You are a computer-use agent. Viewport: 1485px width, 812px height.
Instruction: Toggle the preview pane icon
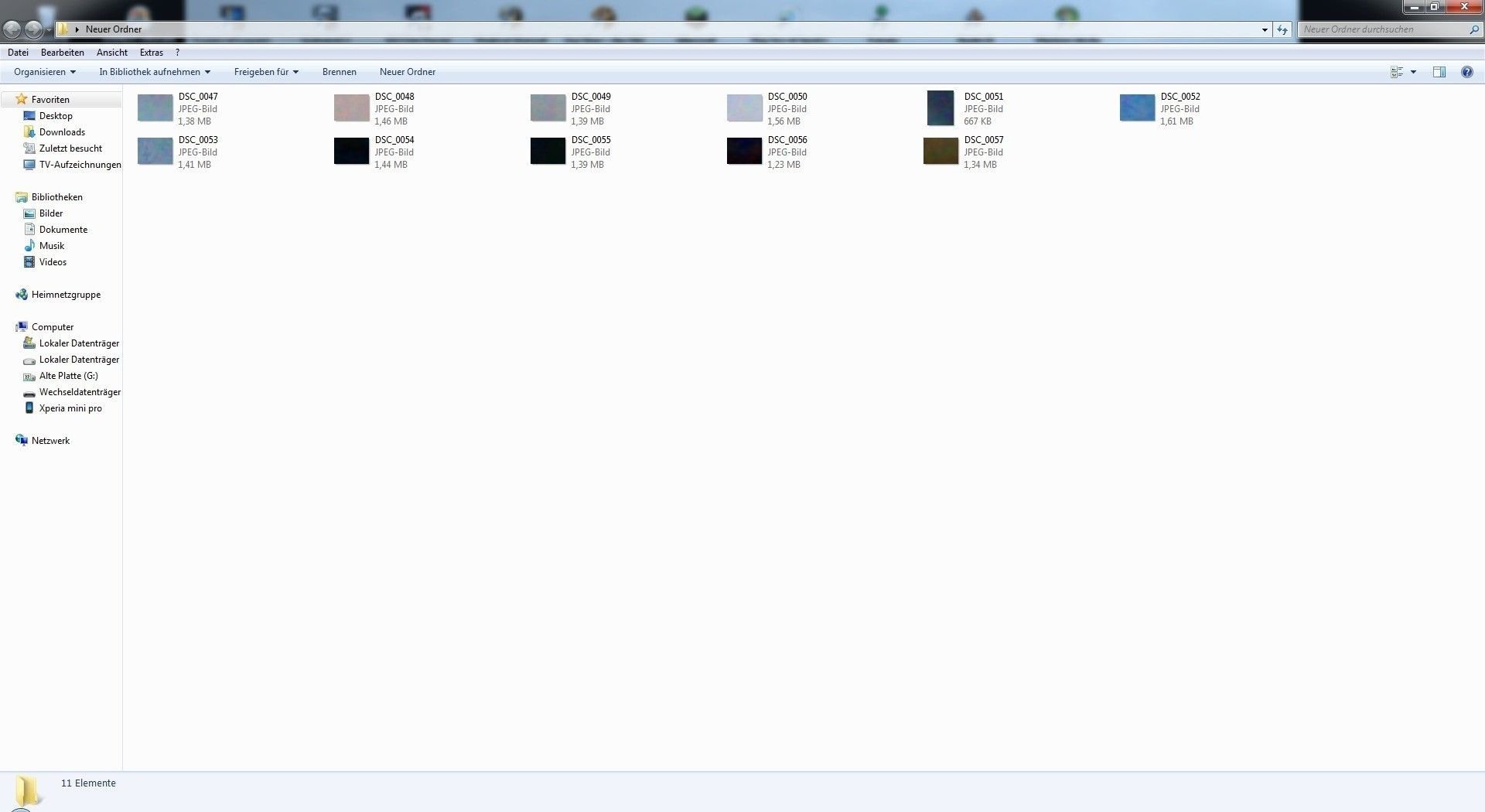coord(1439,72)
